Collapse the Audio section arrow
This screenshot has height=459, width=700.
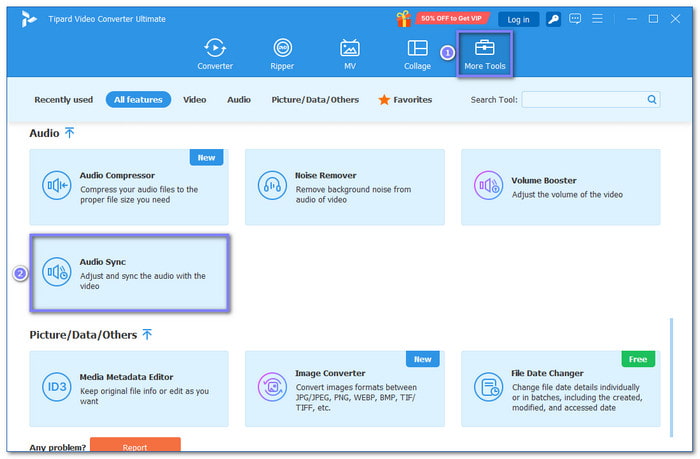point(69,132)
